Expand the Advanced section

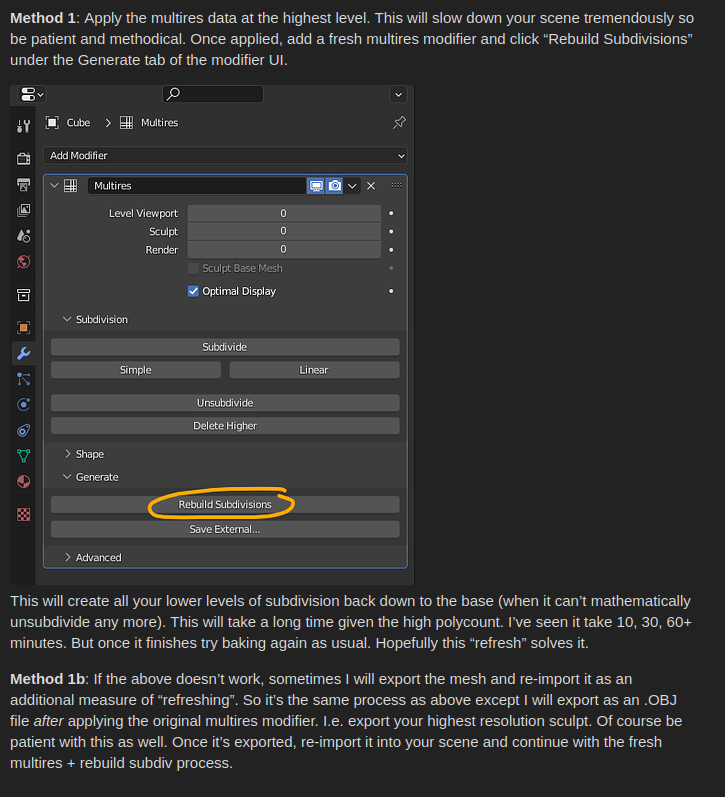click(x=93, y=558)
